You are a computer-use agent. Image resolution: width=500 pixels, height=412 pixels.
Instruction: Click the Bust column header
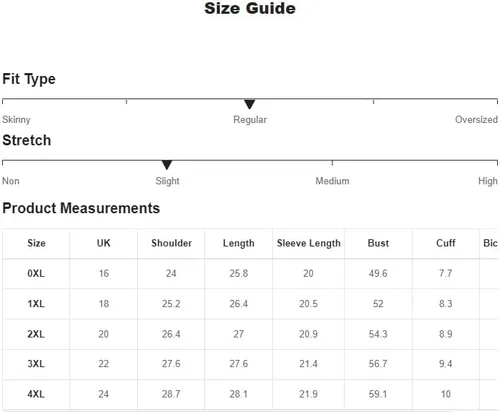coord(378,243)
